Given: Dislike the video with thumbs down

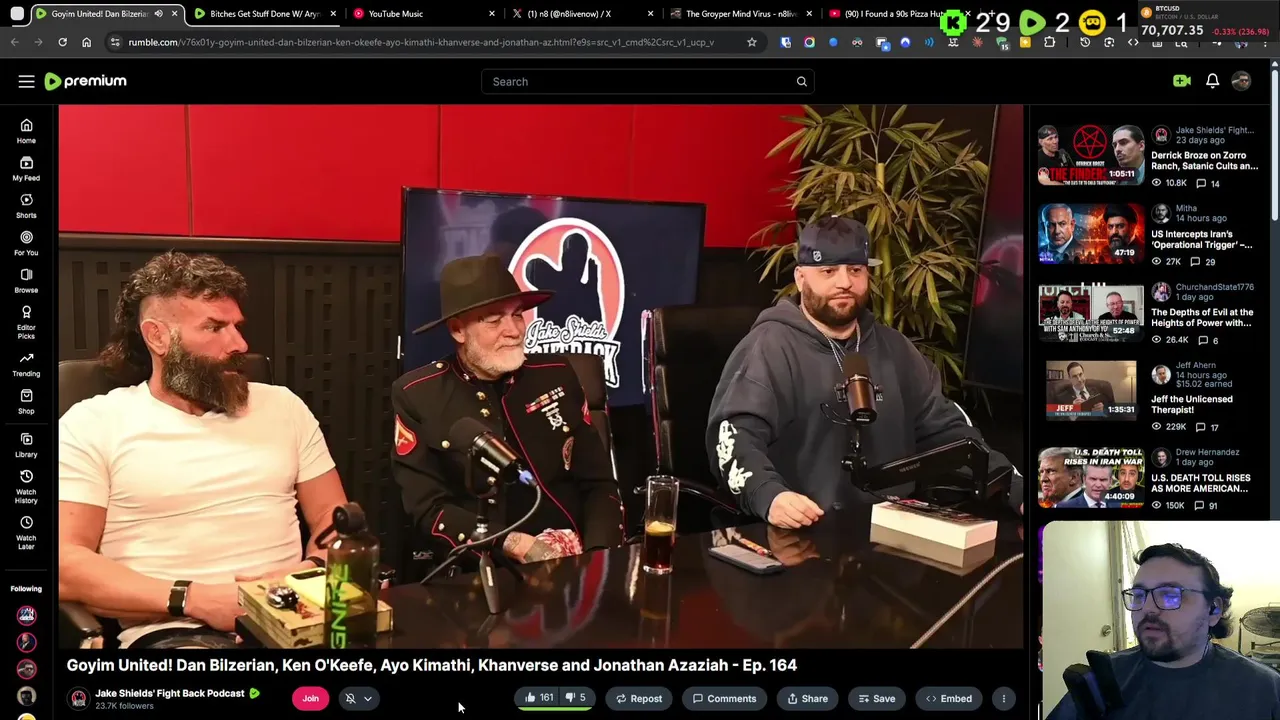Looking at the screenshot, I should [576, 698].
